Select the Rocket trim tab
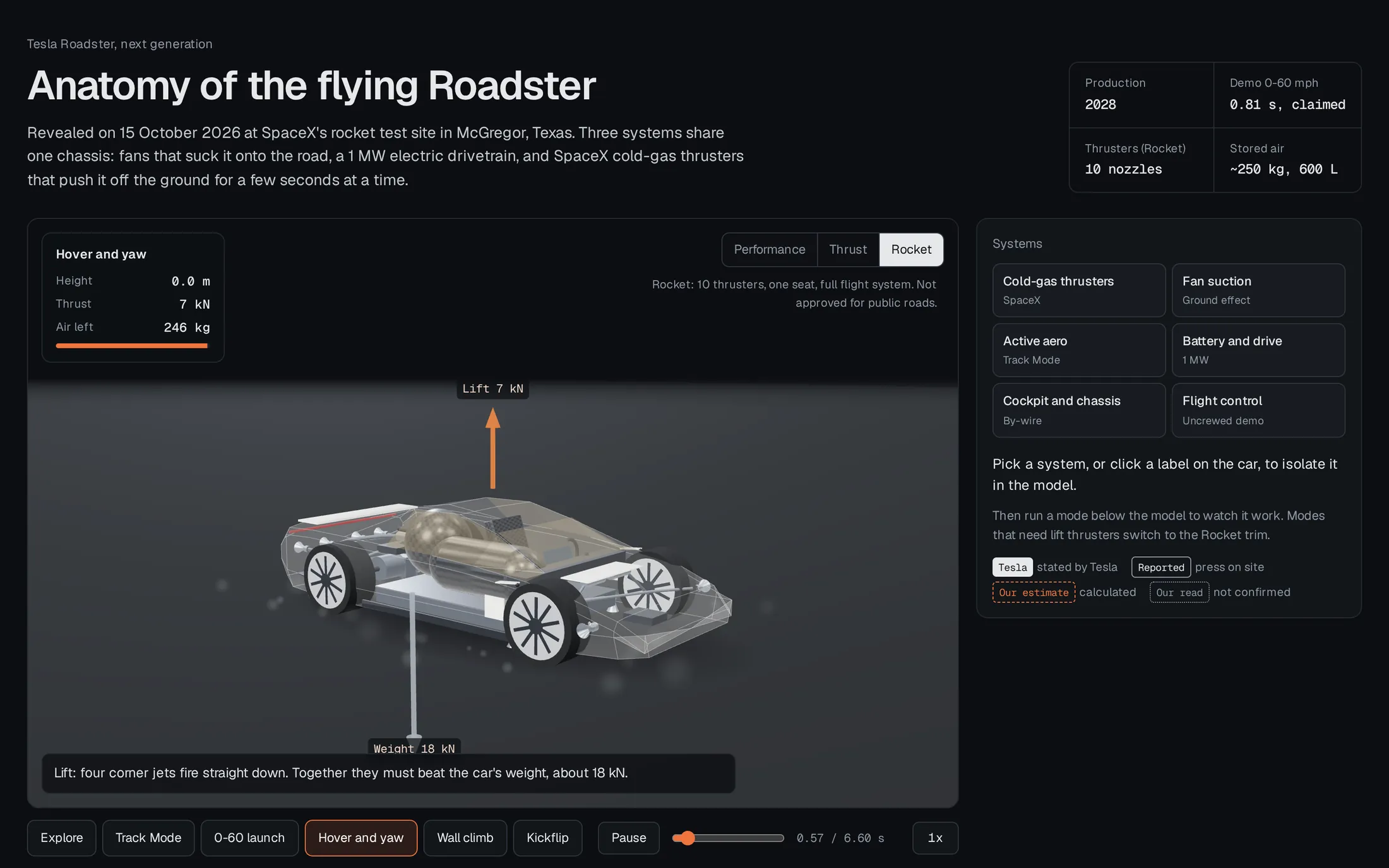 coord(911,249)
